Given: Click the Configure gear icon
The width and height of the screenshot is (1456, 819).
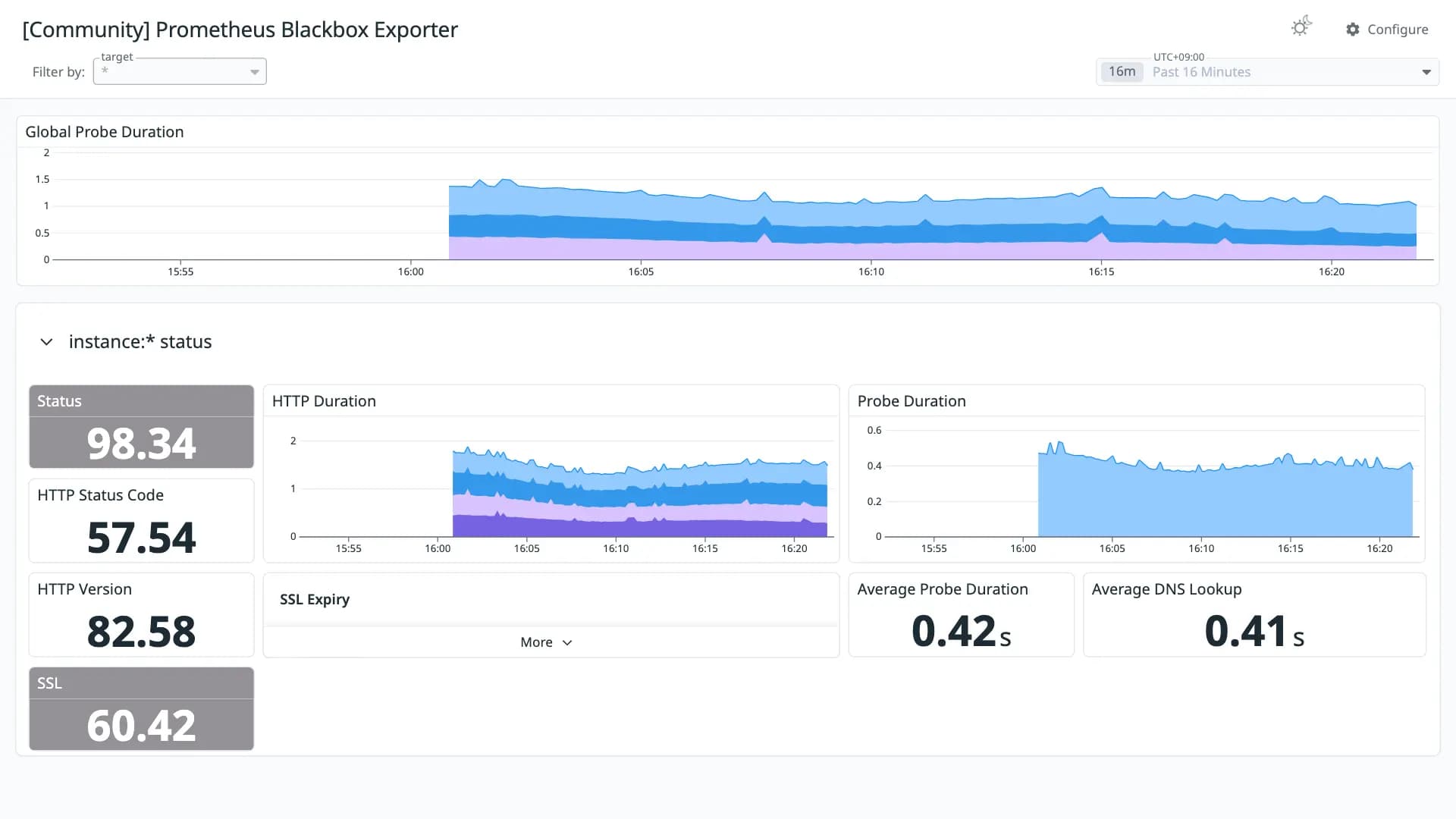Looking at the screenshot, I should tap(1352, 30).
